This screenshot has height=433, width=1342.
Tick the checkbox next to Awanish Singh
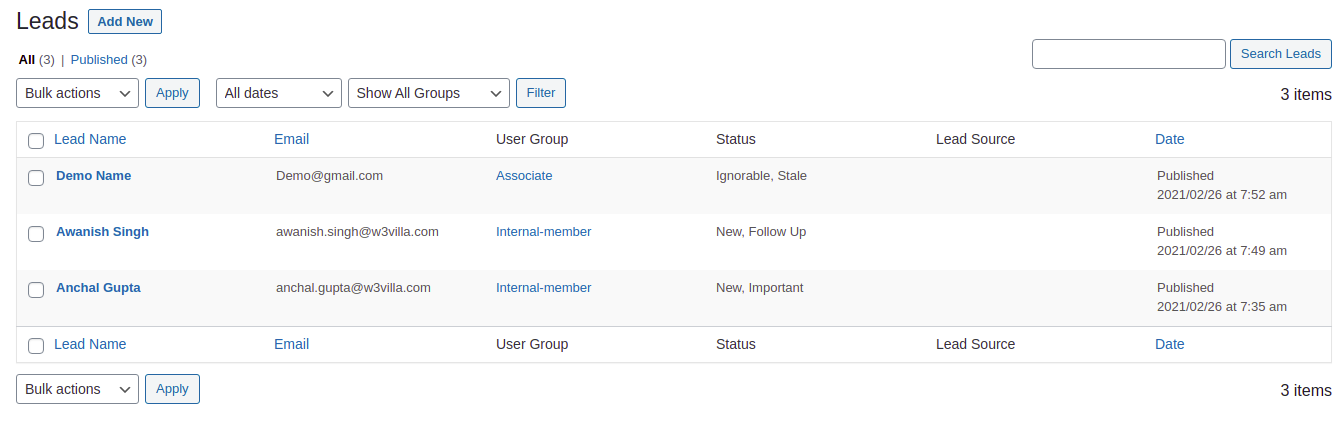(36, 234)
